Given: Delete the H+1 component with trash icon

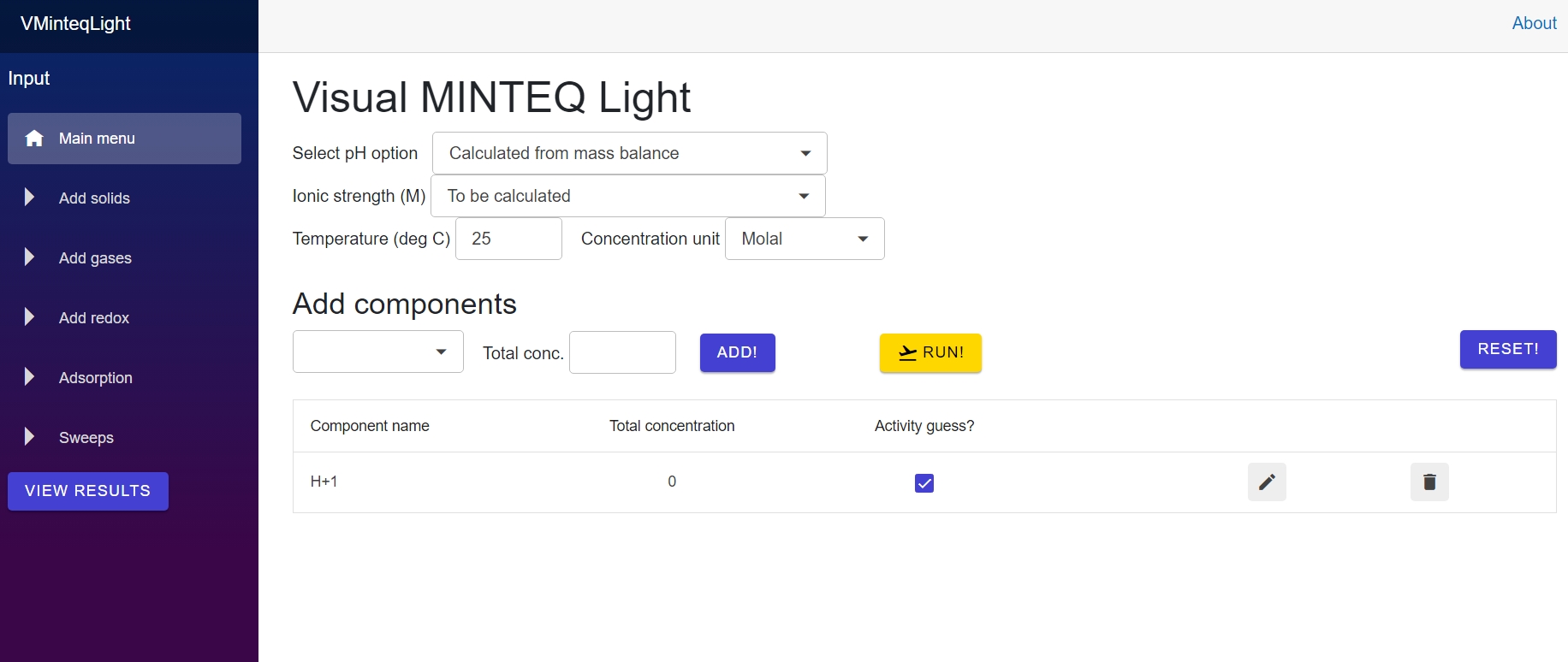Looking at the screenshot, I should pyautogui.click(x=1429, y=482).
